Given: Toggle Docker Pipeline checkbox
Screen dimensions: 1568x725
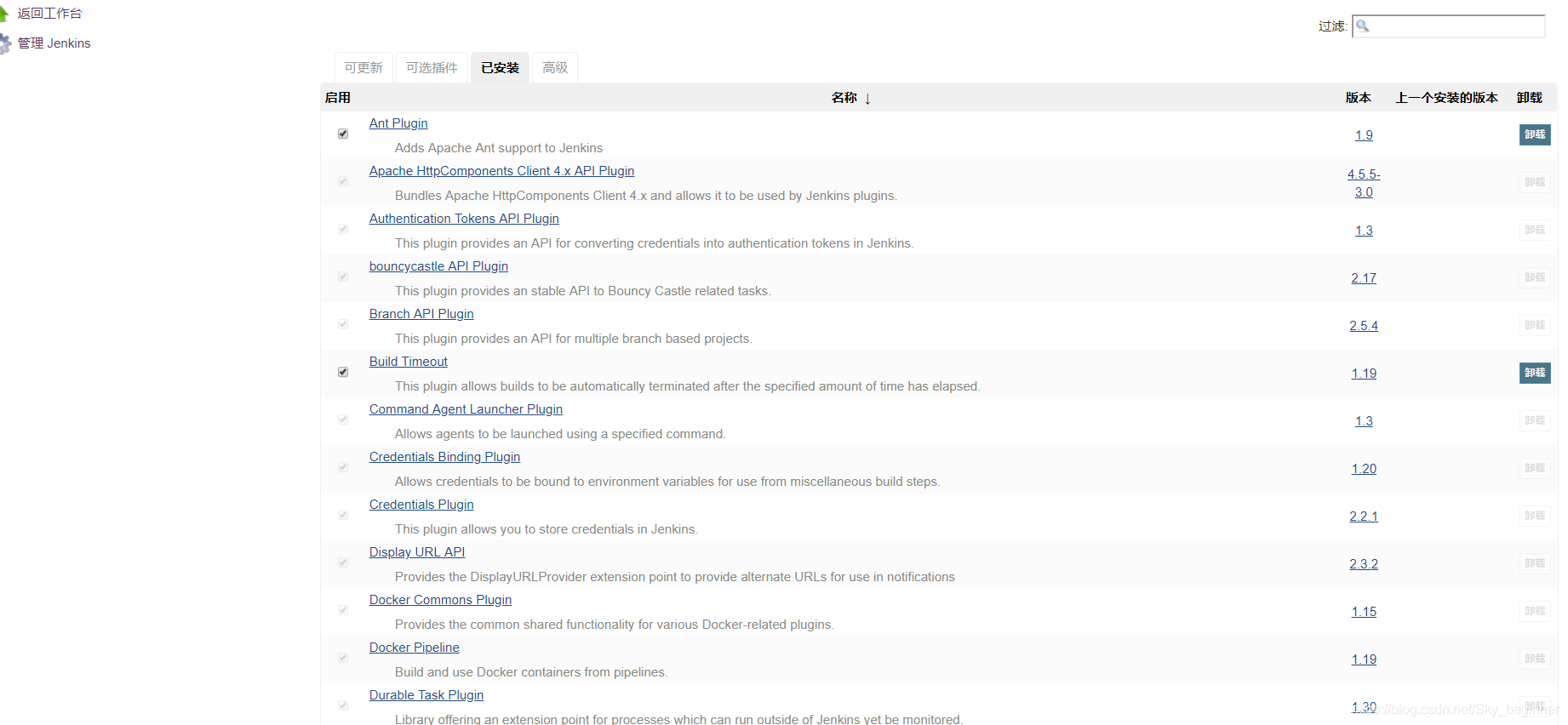Looking at the screenshot, I should point(343,658).
